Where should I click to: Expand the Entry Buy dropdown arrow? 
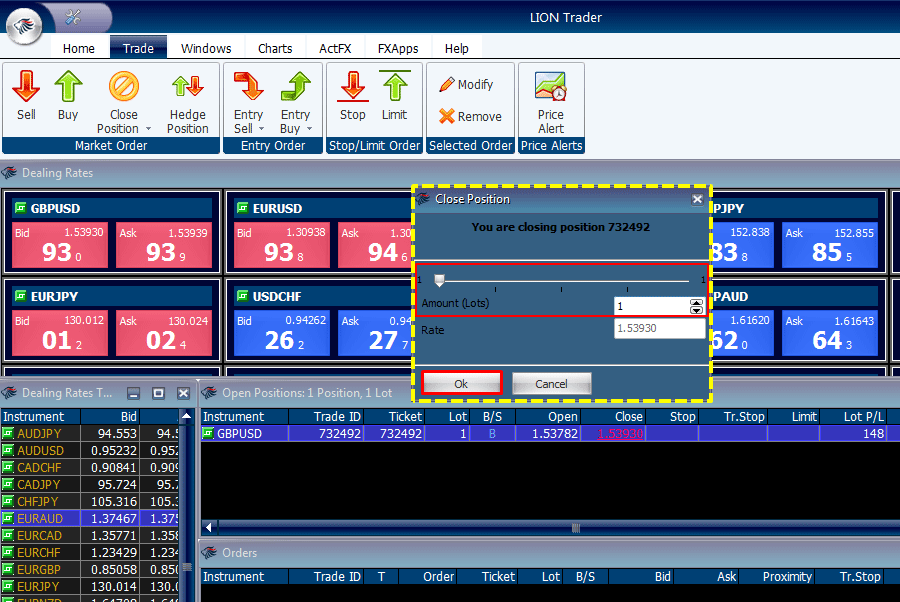pyautogui.click(x=309, y=129)
